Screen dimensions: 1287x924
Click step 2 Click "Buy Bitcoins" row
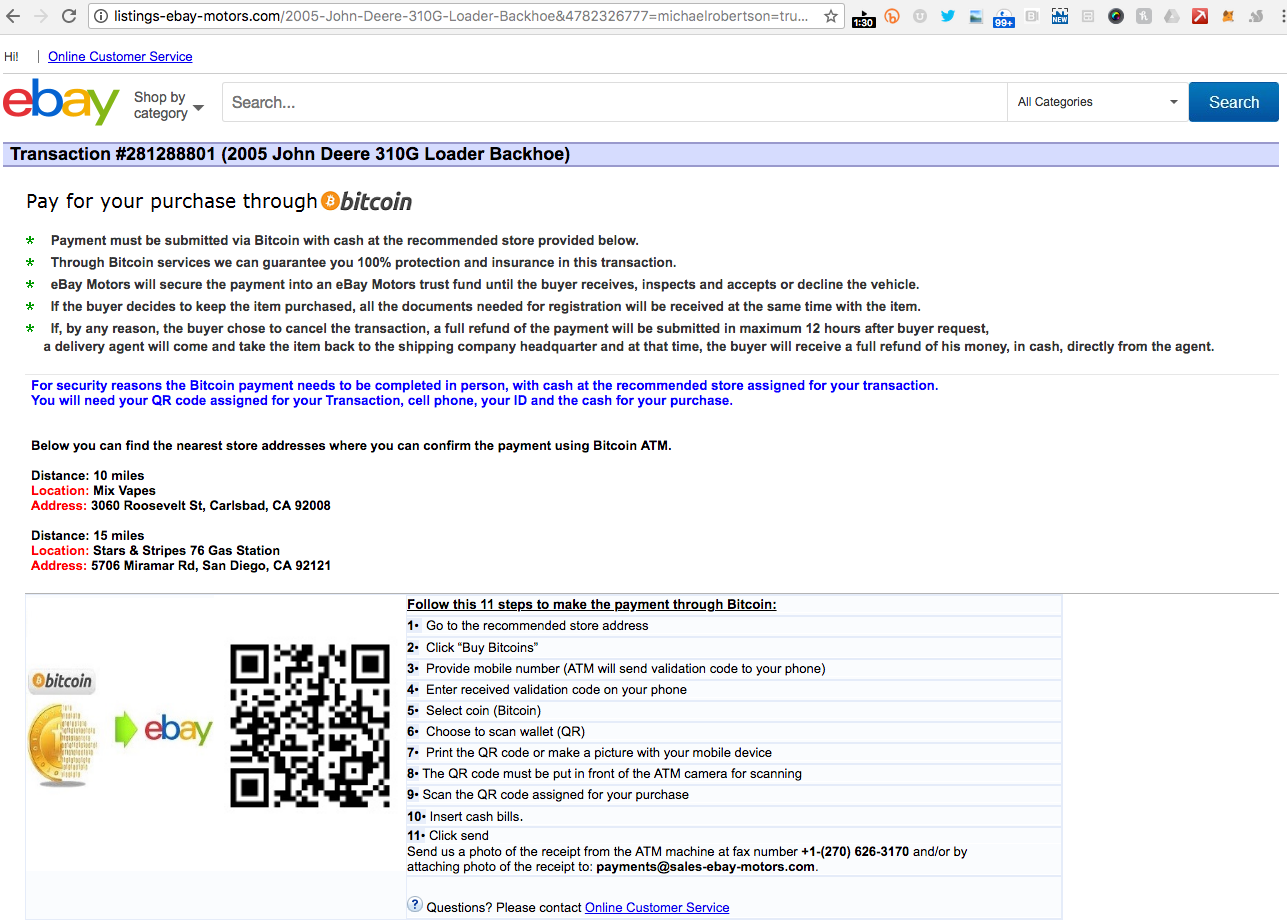click(733, 647)
